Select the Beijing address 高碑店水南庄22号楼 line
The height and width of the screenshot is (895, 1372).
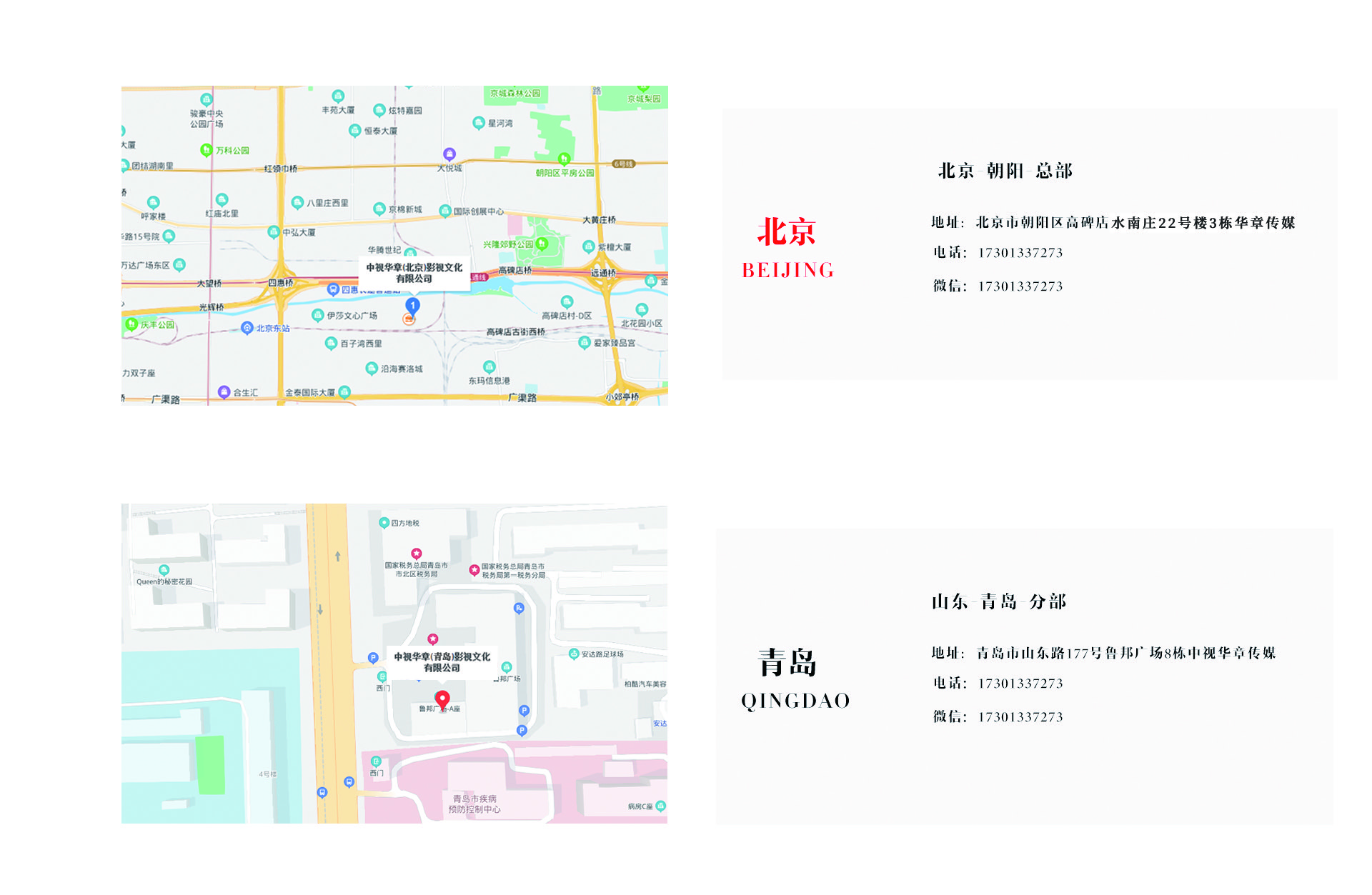click(1113, 223)
